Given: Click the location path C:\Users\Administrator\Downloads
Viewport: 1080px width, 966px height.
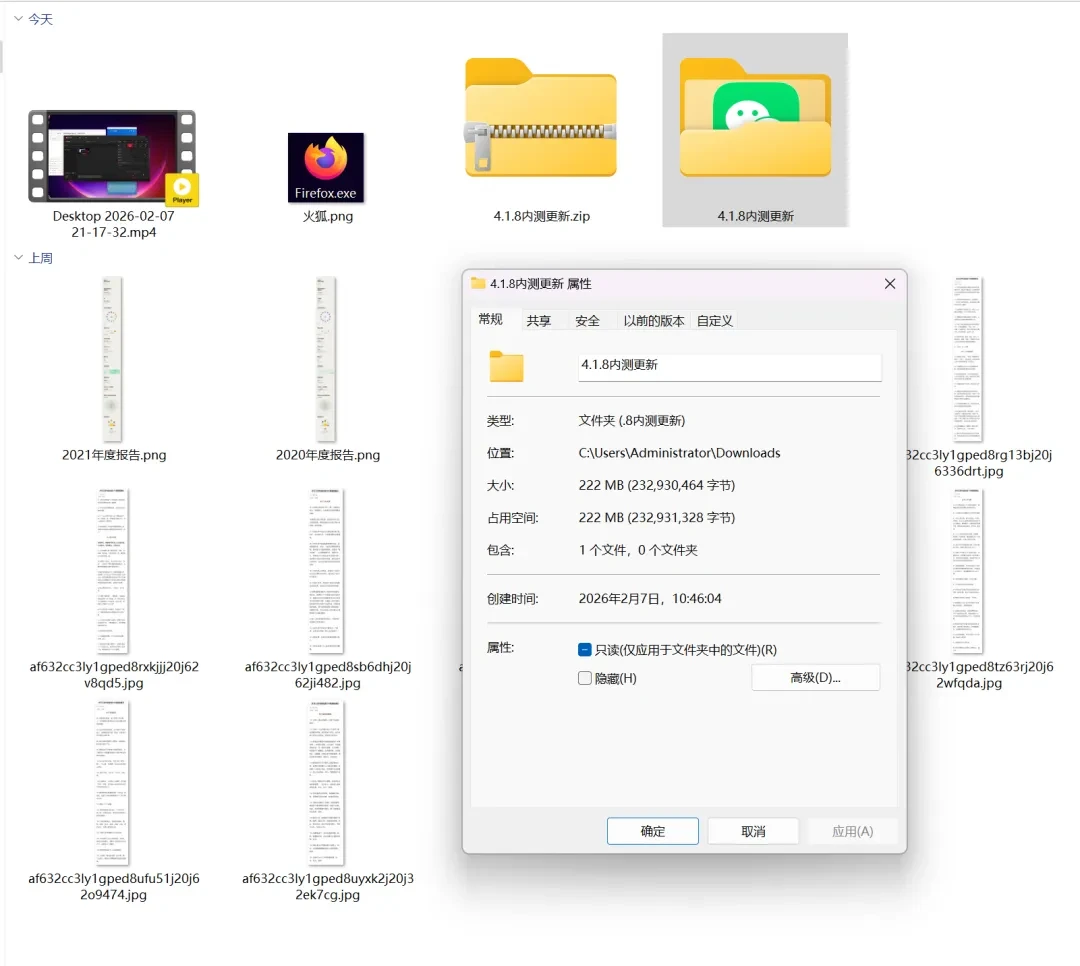Looking at the screenshot, I should coord(679,453).
